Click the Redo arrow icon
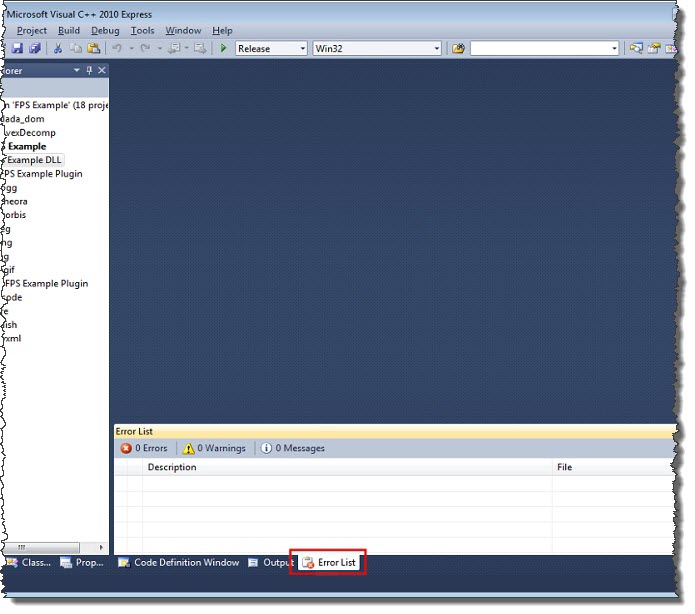Screen dimensions: 695x614 [145, 48]
